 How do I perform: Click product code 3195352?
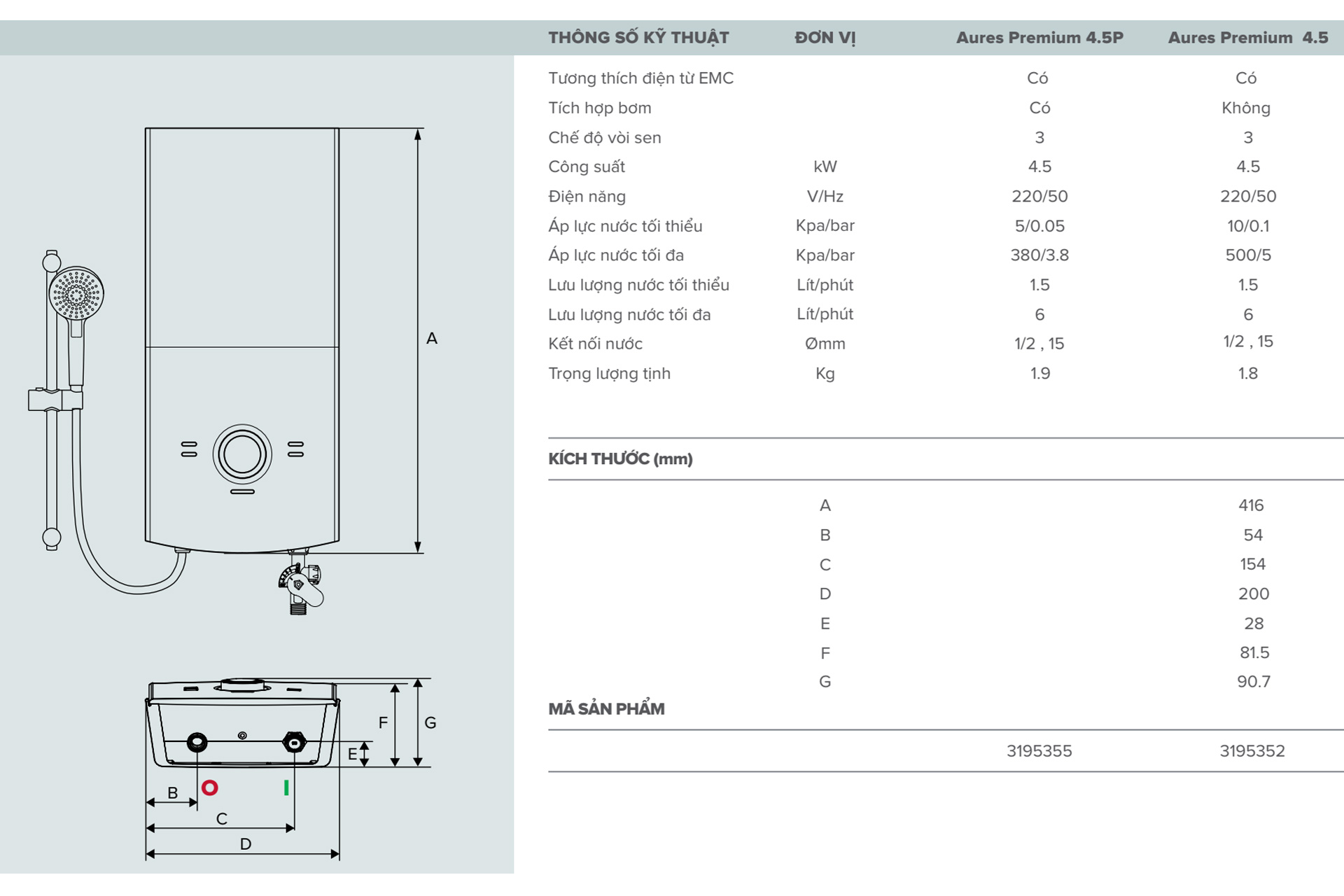(x=1252, y=751)
